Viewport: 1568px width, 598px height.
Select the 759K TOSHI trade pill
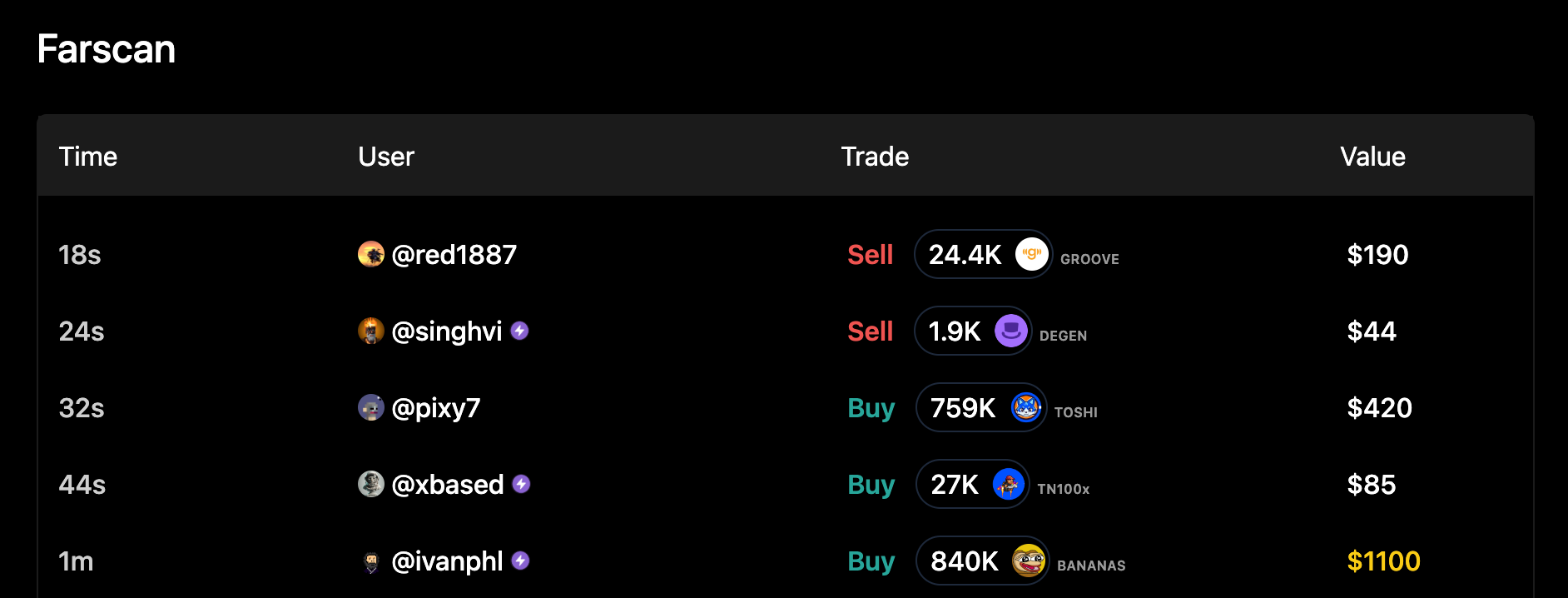980,407
